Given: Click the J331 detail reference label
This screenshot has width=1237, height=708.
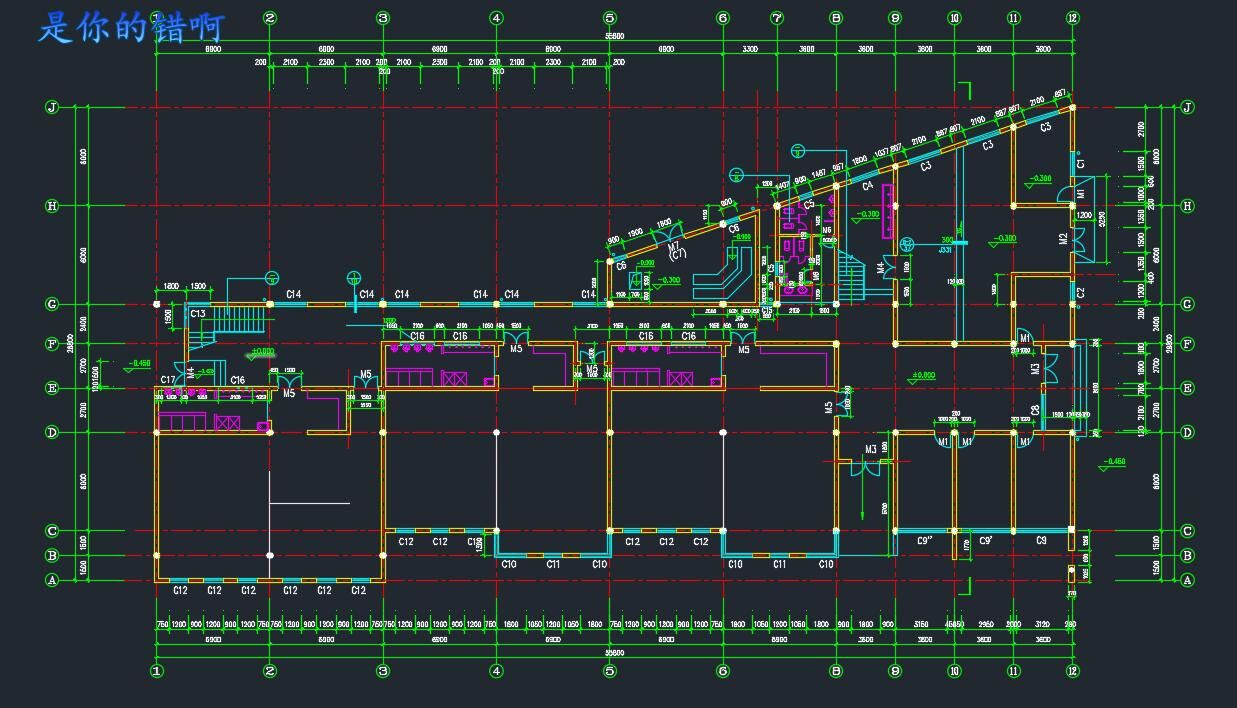Looking at the screenshot, I should tap(945, 250).
